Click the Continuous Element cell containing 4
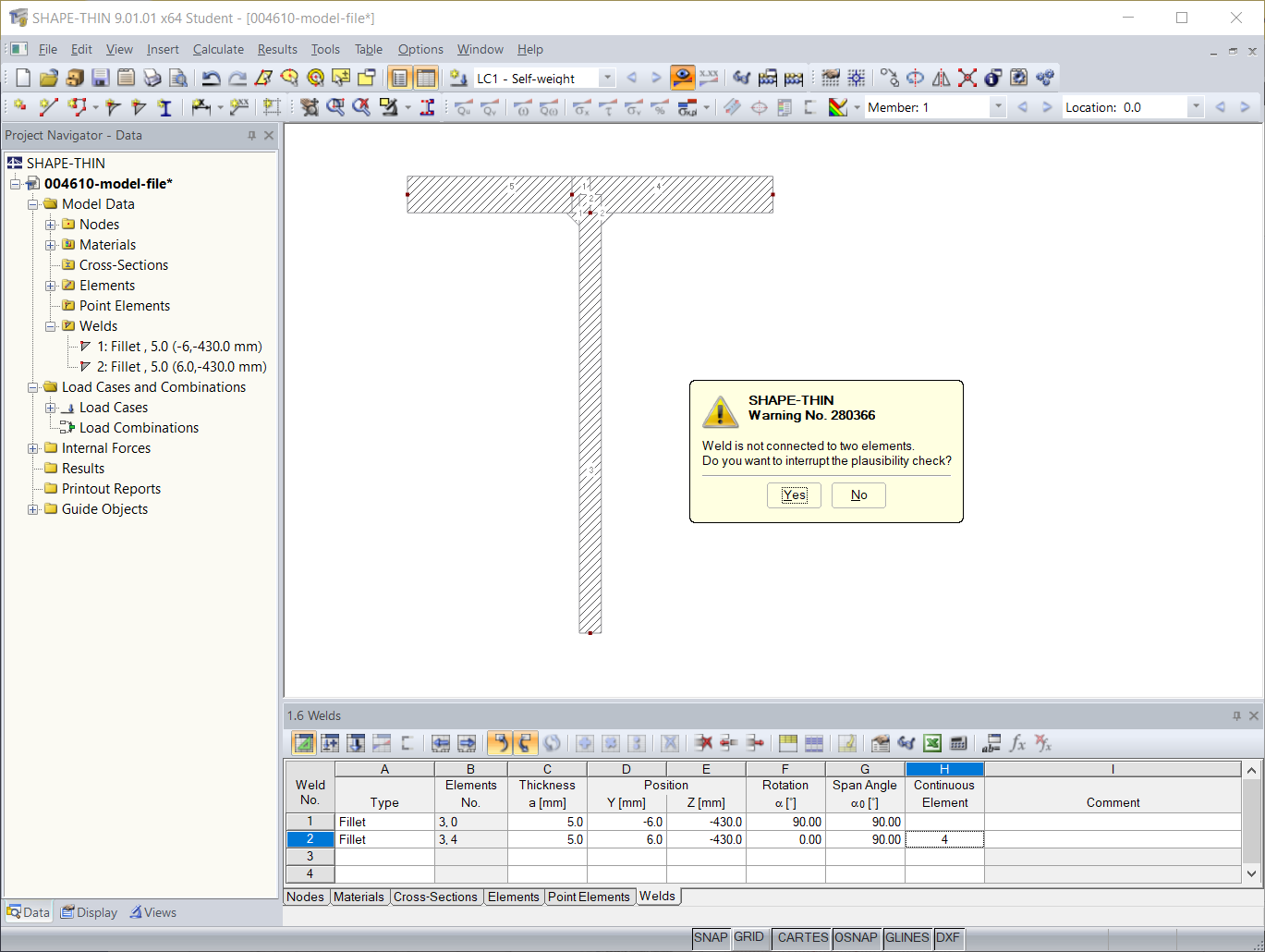The image size is (1265, 952). click(x=944, y=839)
